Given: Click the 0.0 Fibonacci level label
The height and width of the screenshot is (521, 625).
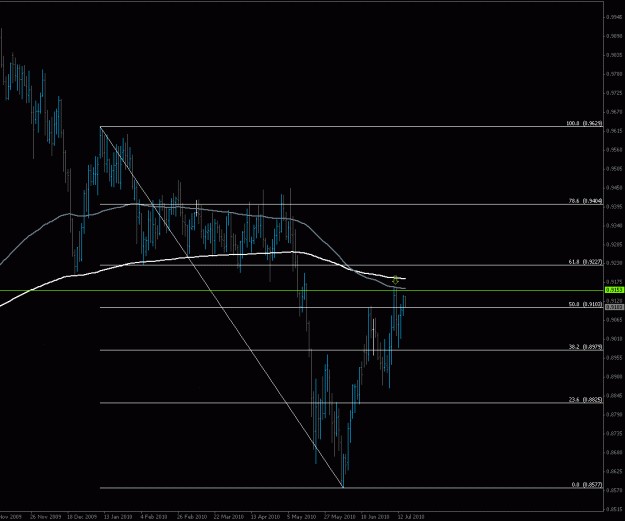Looking at the screenshot, I should point(587,485).
